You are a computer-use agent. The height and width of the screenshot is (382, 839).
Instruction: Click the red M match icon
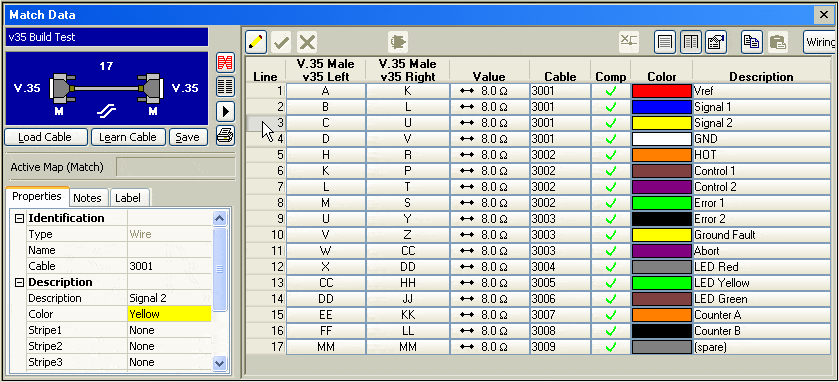(225, 63)
